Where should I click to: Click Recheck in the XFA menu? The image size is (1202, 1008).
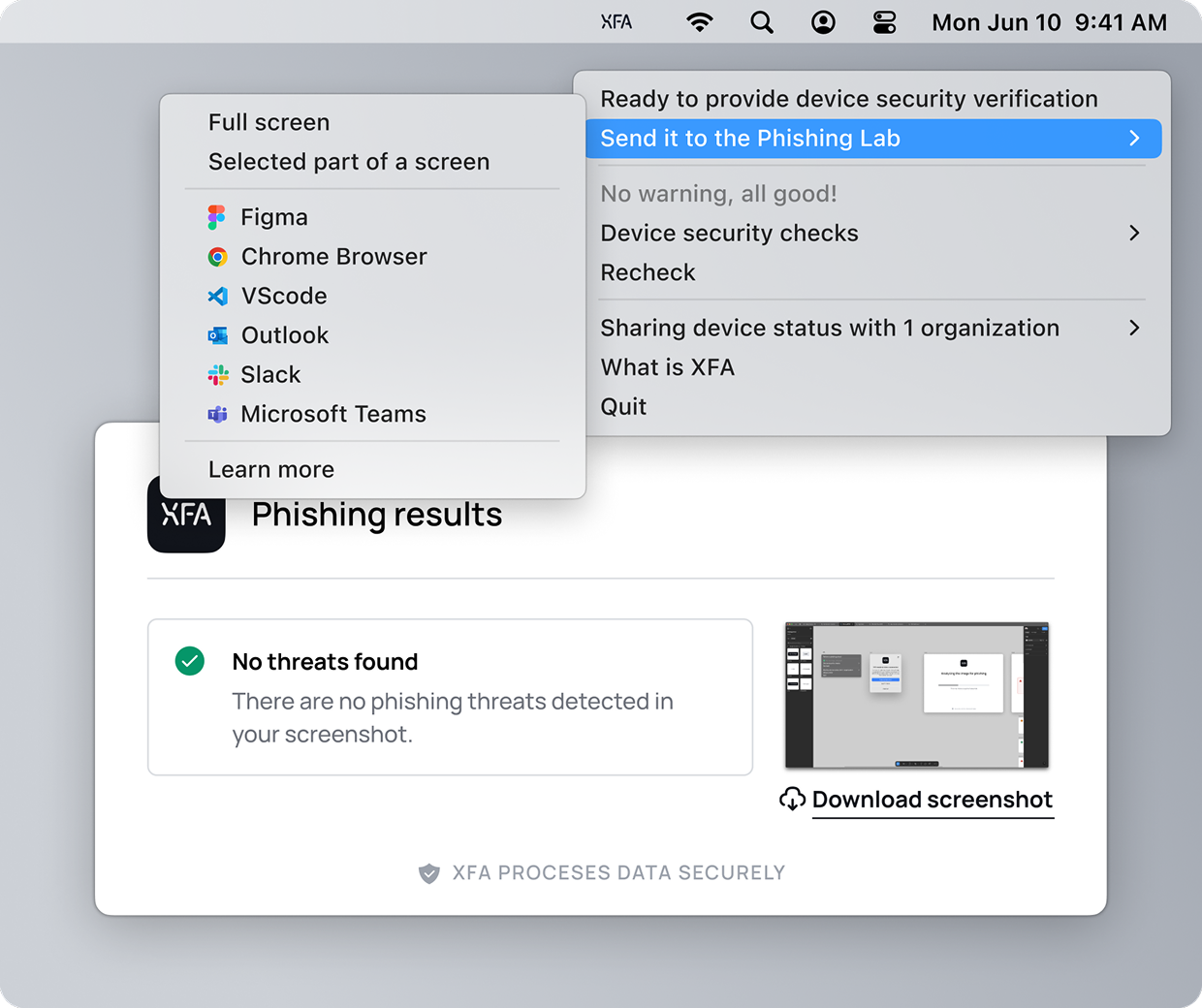point(873,272)
